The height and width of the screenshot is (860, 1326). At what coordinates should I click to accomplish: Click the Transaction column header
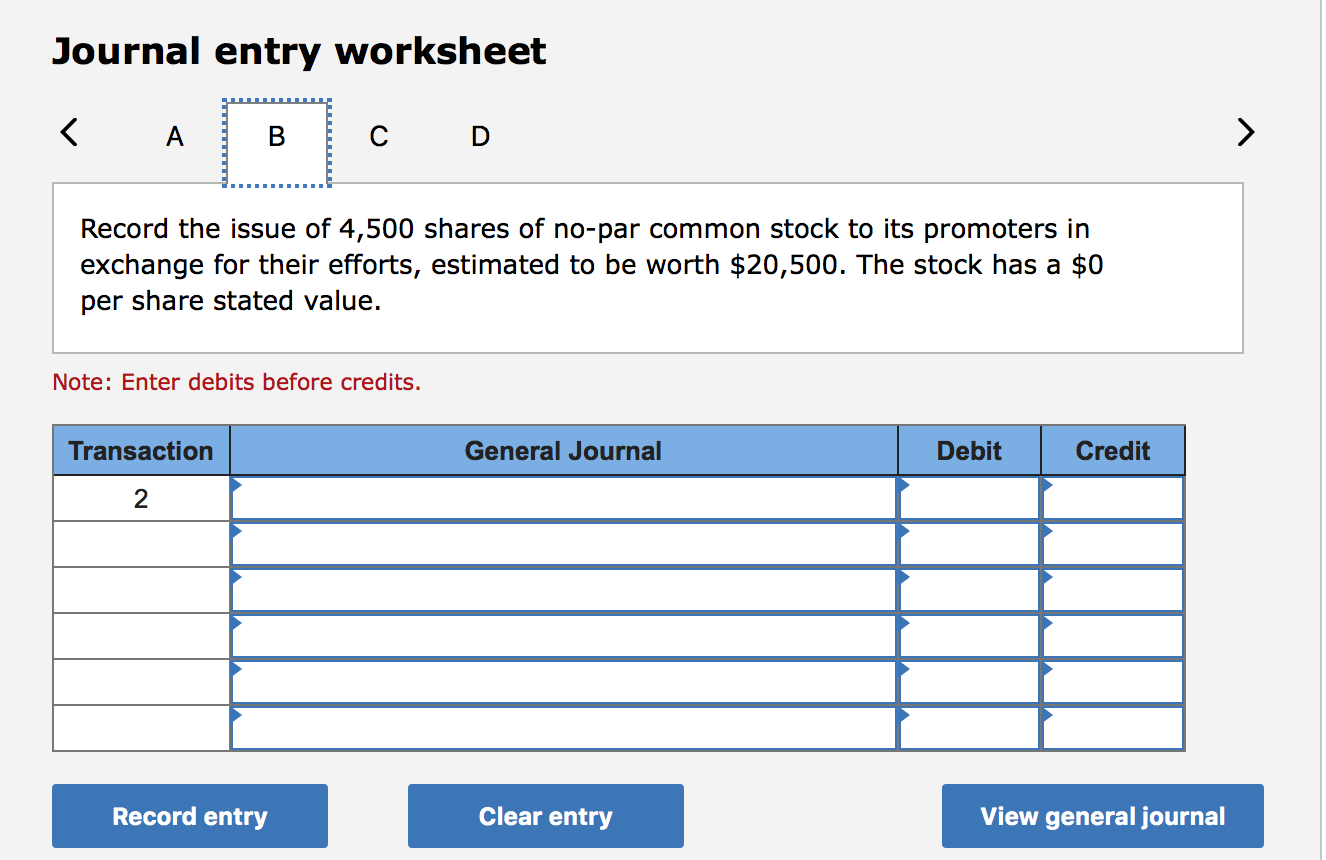coord(141,451)
